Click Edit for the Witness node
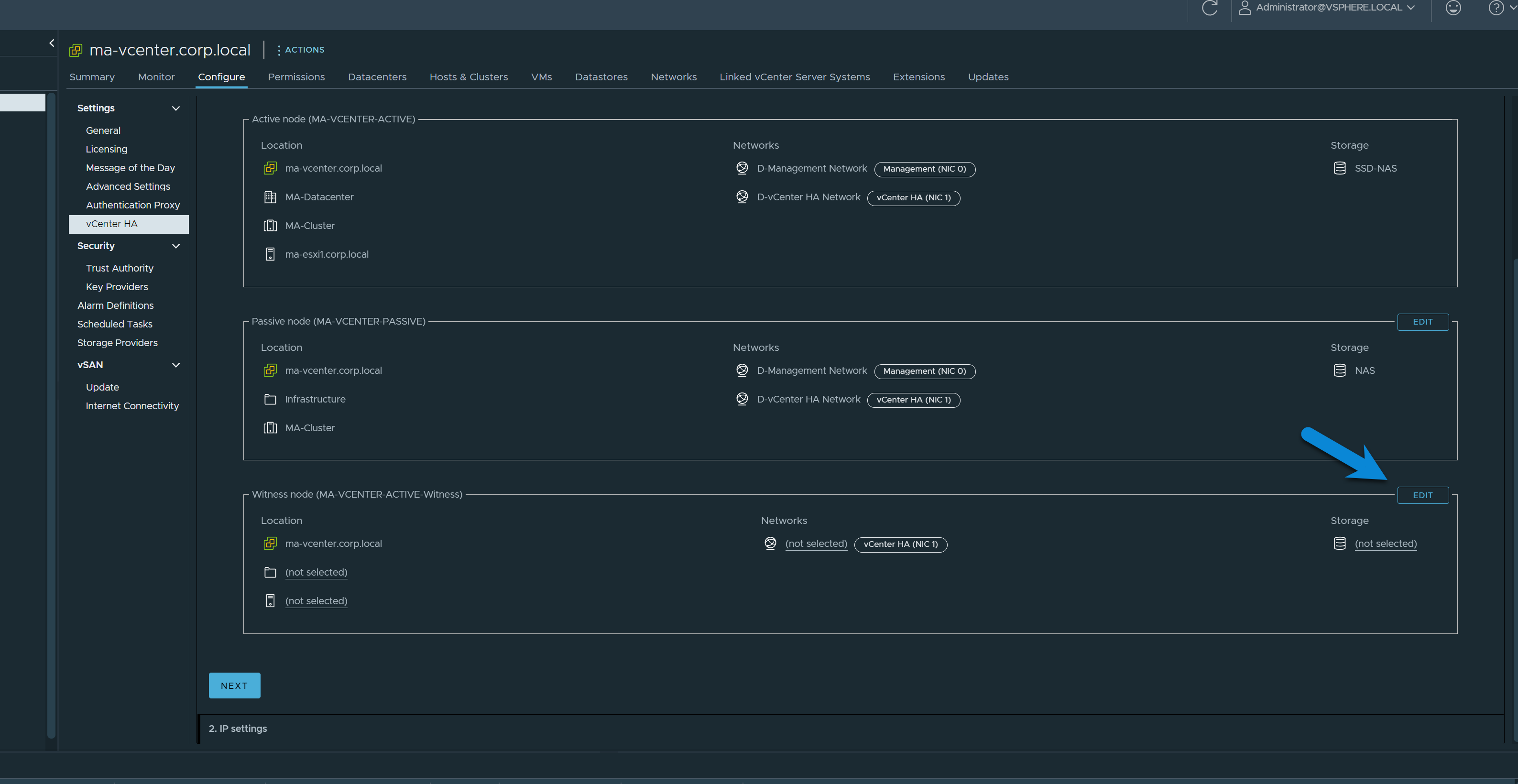This screenshot has width=1518, height=784. click(x=1422, y=495)
